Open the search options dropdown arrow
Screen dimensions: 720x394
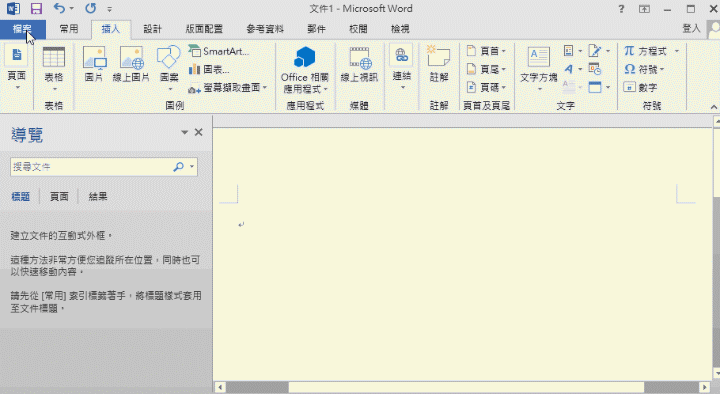tap(192, 167)
